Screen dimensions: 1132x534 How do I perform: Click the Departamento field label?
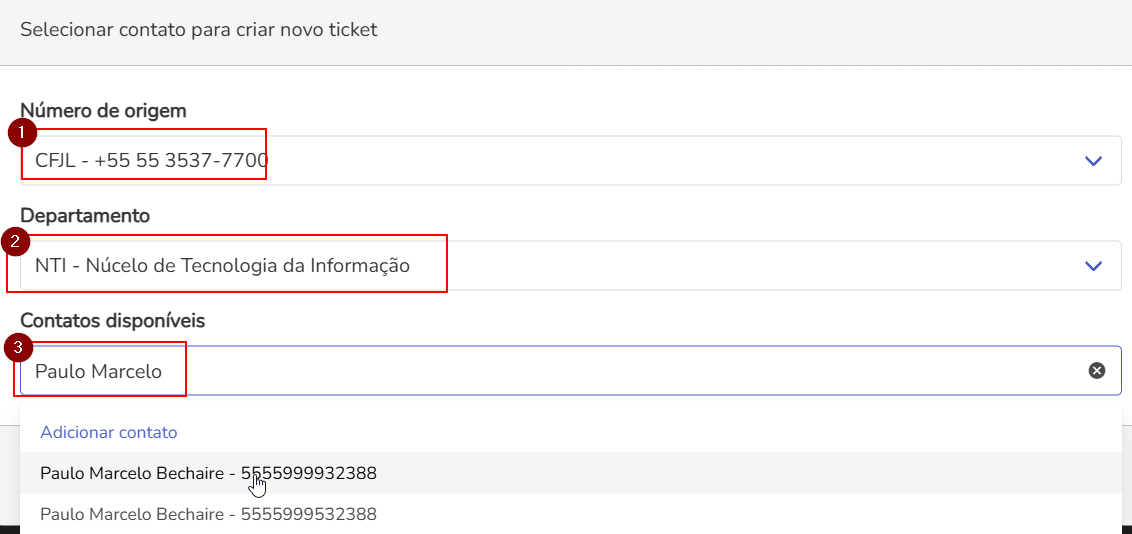(85, 216)
